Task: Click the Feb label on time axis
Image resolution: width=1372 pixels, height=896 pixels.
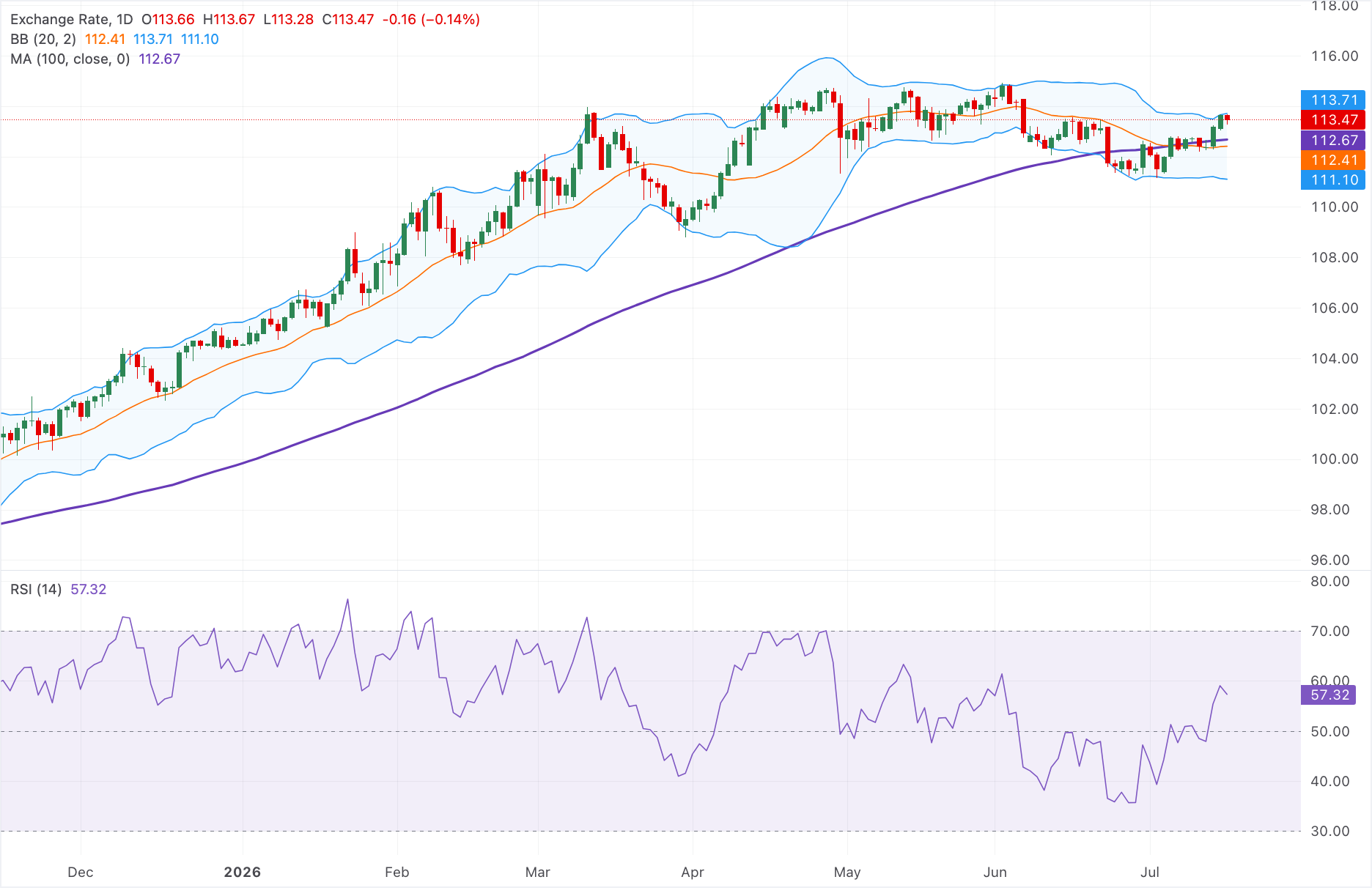Action: click(397, 873)
